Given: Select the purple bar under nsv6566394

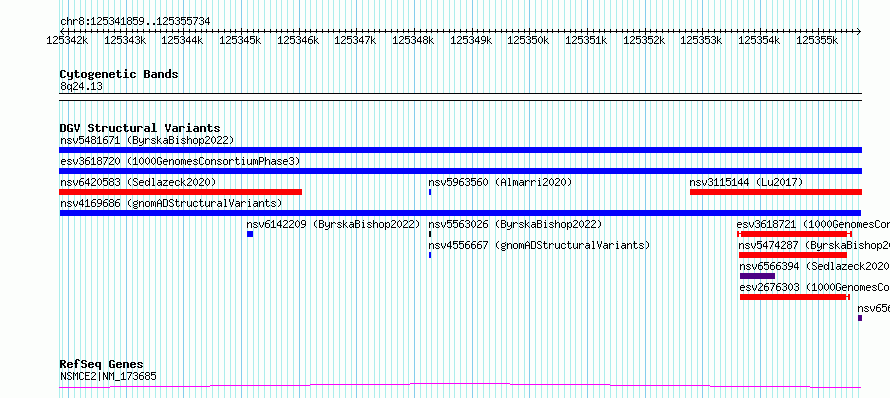Looking at the screenshot, I should coord(757,276).
